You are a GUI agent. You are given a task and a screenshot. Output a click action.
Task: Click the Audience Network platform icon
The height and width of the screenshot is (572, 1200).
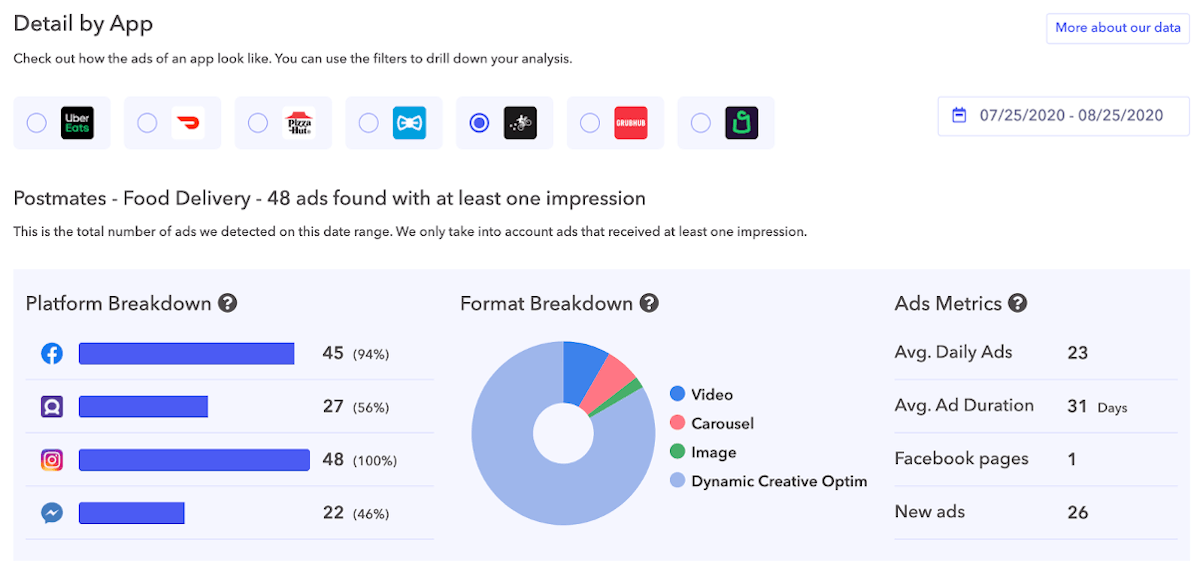[x=52, y=406]
